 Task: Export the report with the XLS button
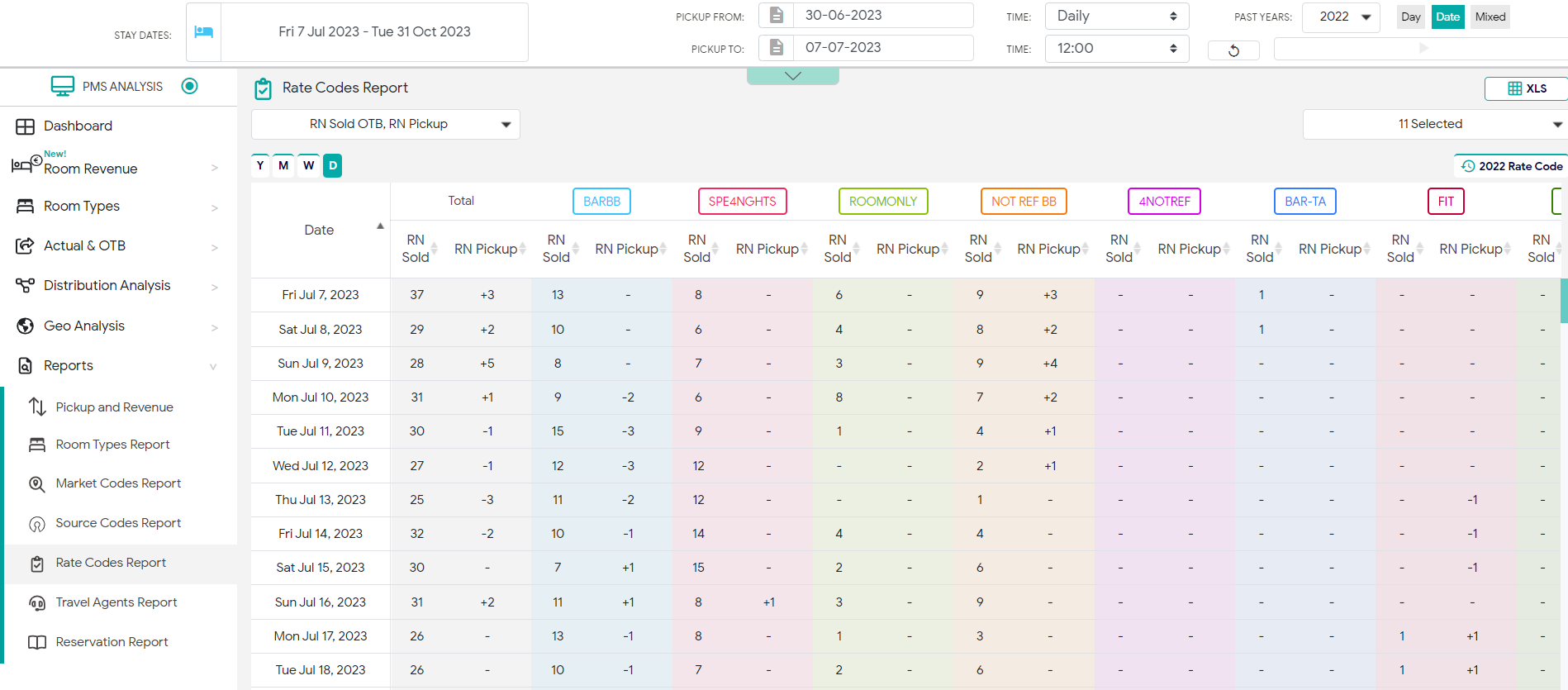[x=1526, y=88]
